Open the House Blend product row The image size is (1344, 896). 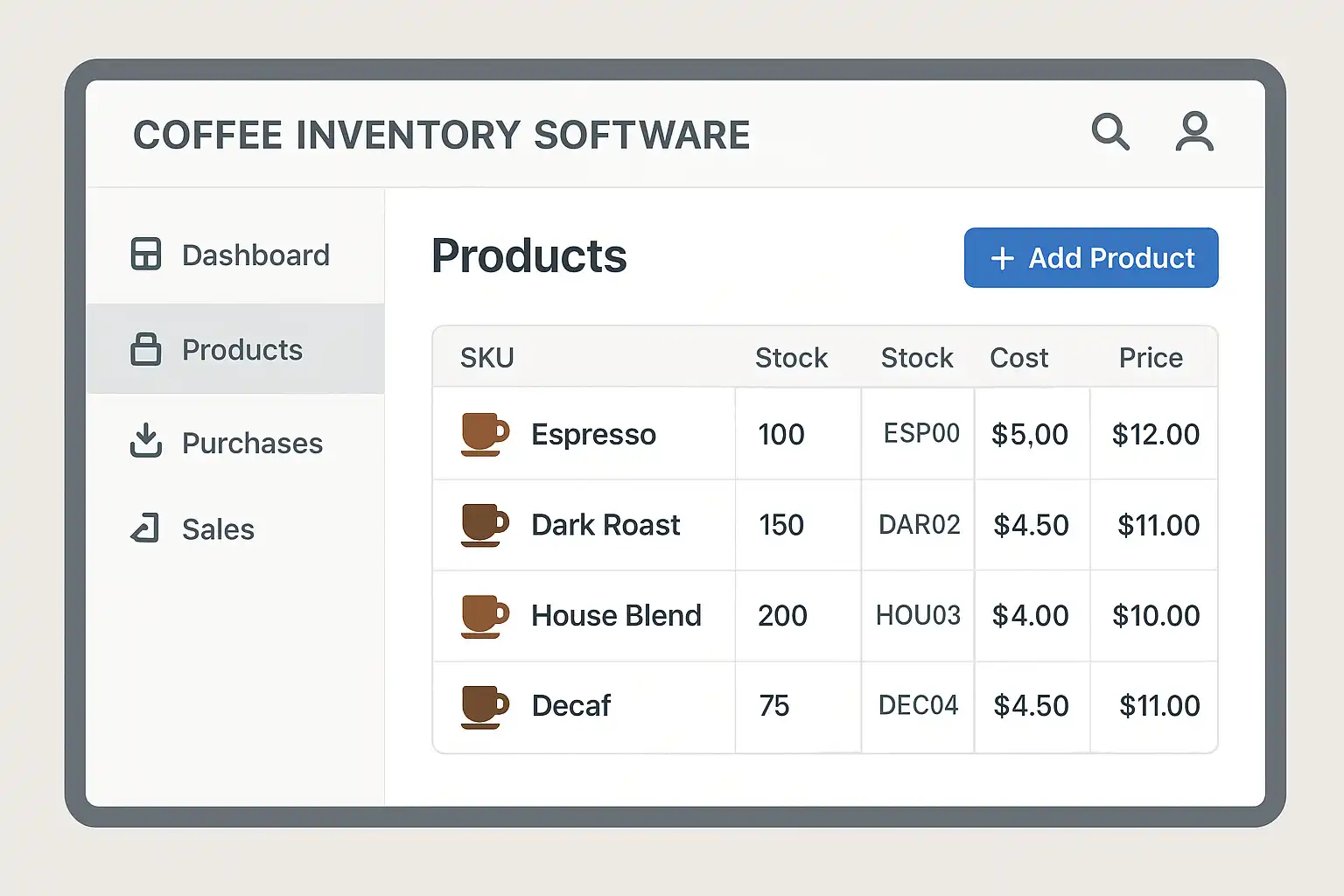click(616, 616)
